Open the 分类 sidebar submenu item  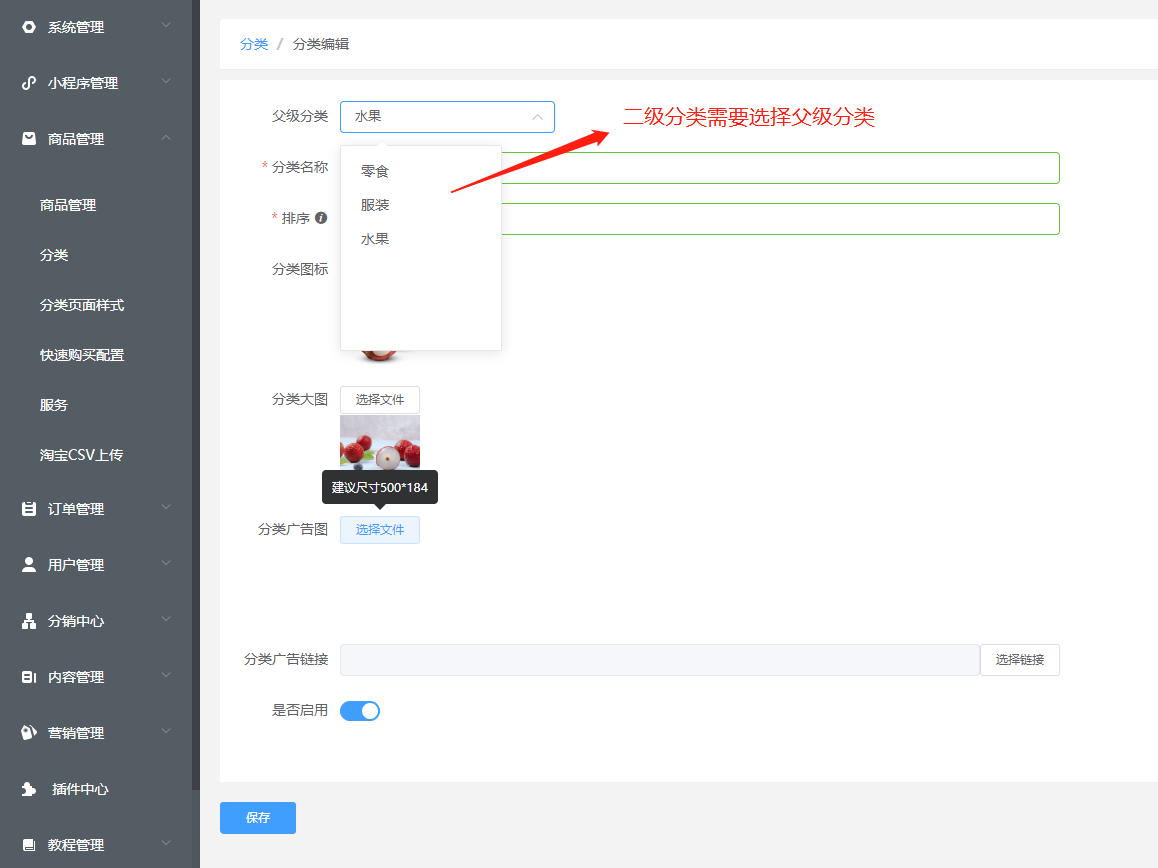click(54, 255)
